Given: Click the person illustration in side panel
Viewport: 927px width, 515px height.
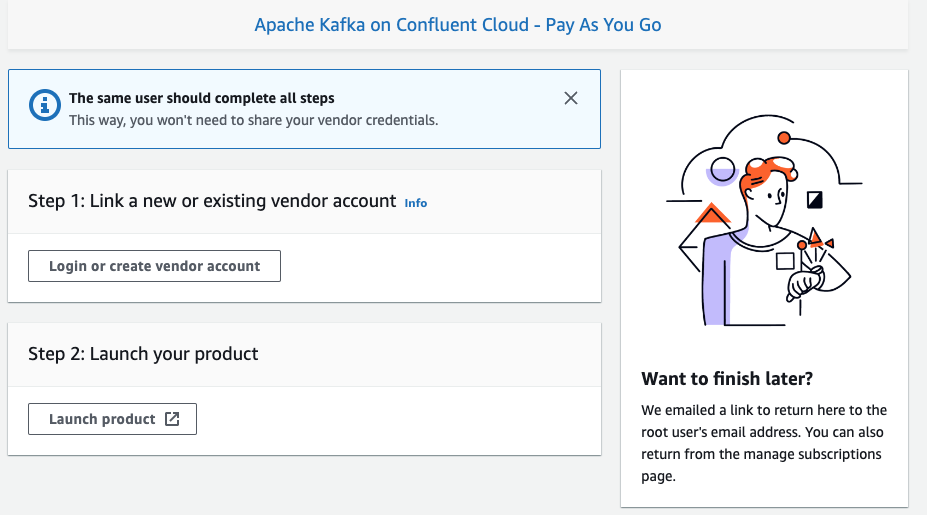Looking at the screenshot, I should coord(764,220).
